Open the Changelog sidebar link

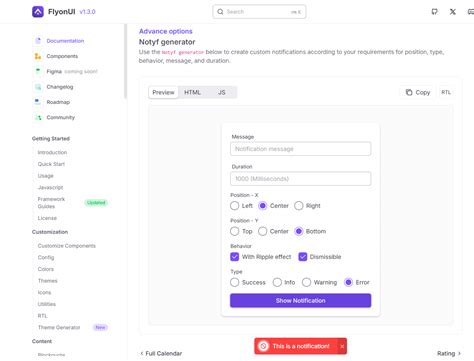click(x=60, y=87)
